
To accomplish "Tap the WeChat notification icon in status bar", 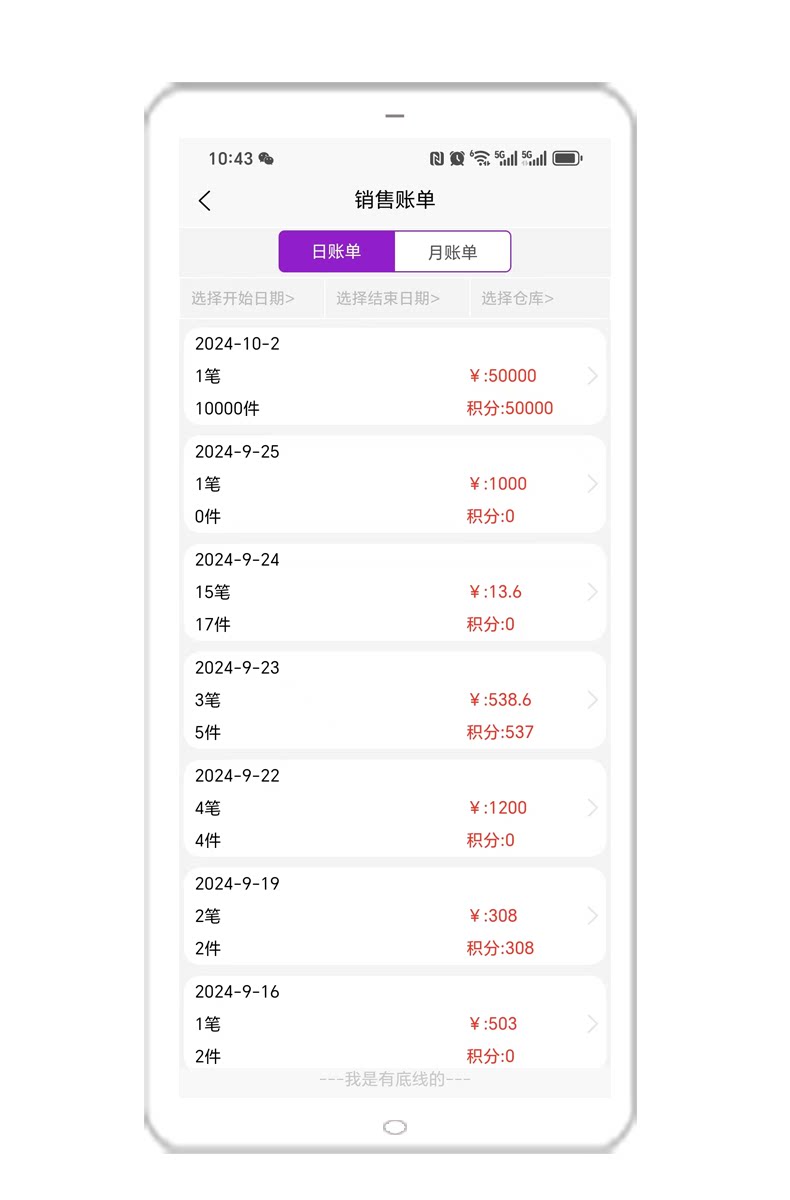I will point(266,159).
